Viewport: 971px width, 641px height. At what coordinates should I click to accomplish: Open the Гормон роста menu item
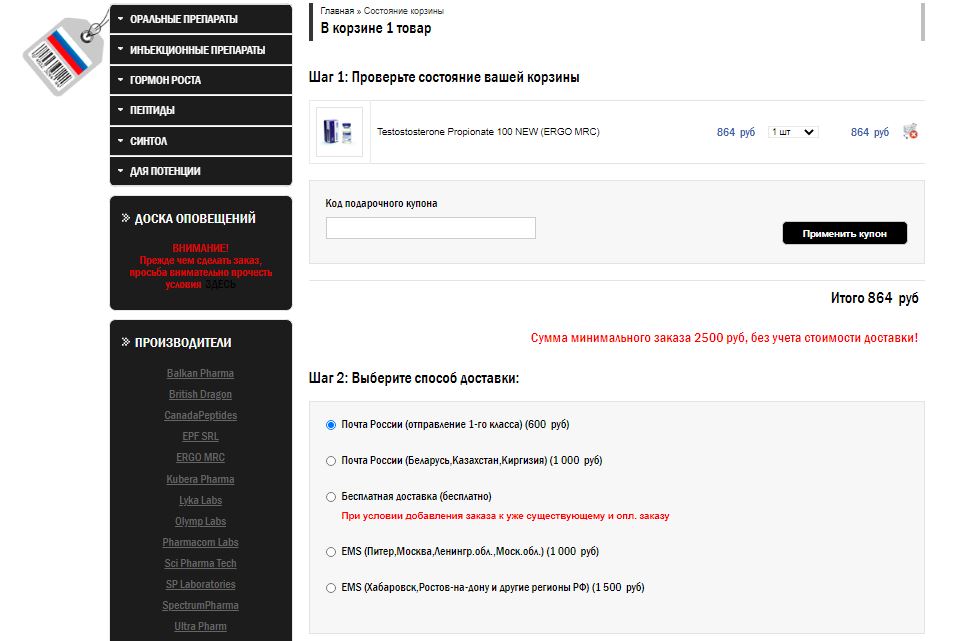tap(200, 80)
